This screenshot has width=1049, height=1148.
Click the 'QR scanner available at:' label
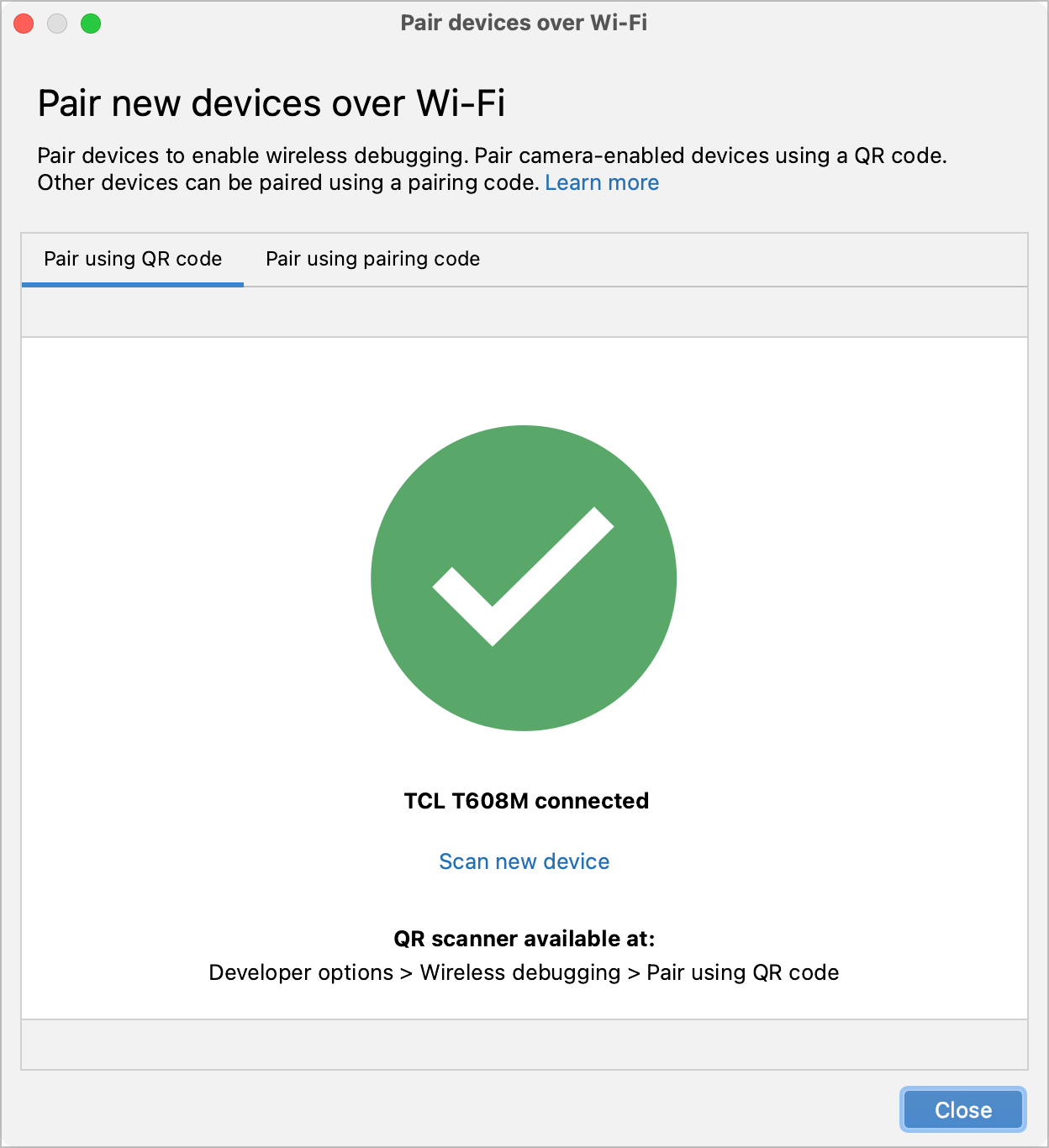coord(524,939)
